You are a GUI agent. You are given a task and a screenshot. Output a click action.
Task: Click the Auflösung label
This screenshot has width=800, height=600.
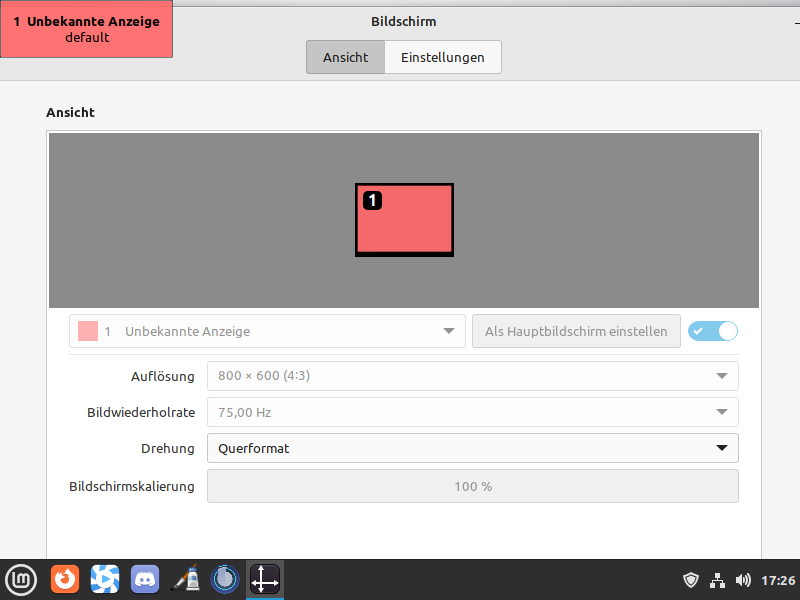click(x=163, y=377)
